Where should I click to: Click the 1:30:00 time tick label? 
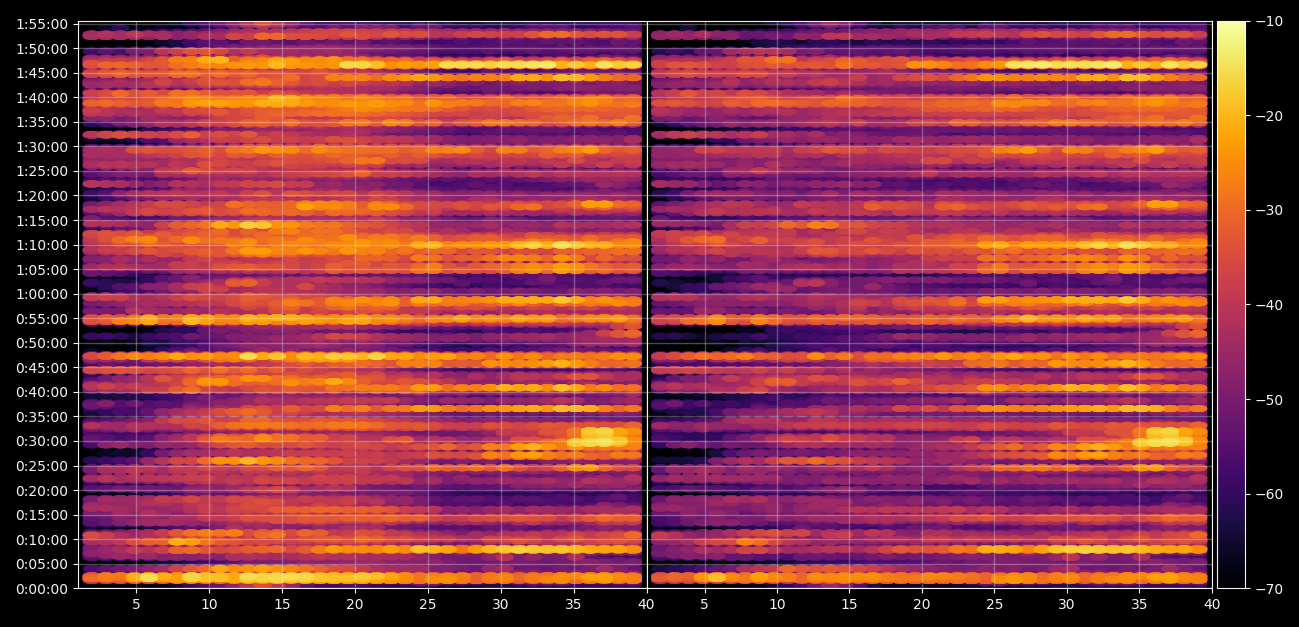[43, 147]
